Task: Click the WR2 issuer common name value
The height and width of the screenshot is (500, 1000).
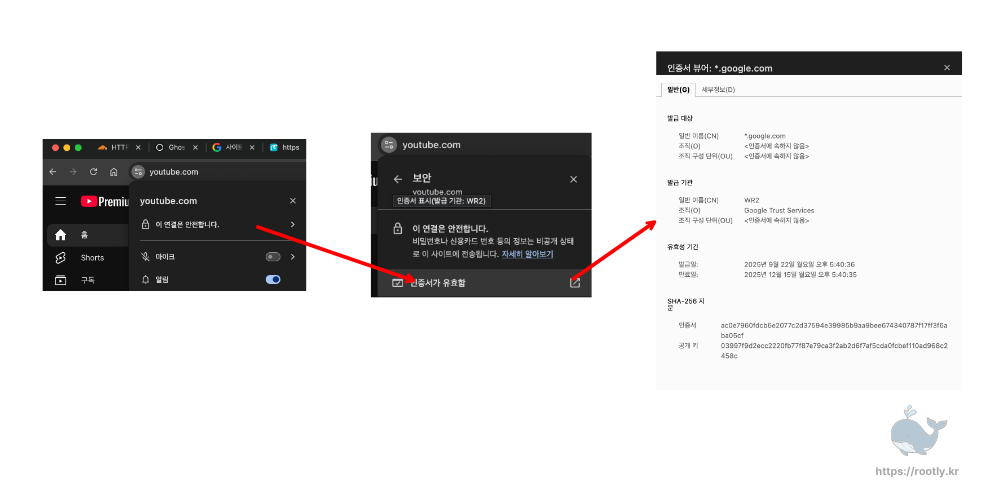Action: coord(752,200)
